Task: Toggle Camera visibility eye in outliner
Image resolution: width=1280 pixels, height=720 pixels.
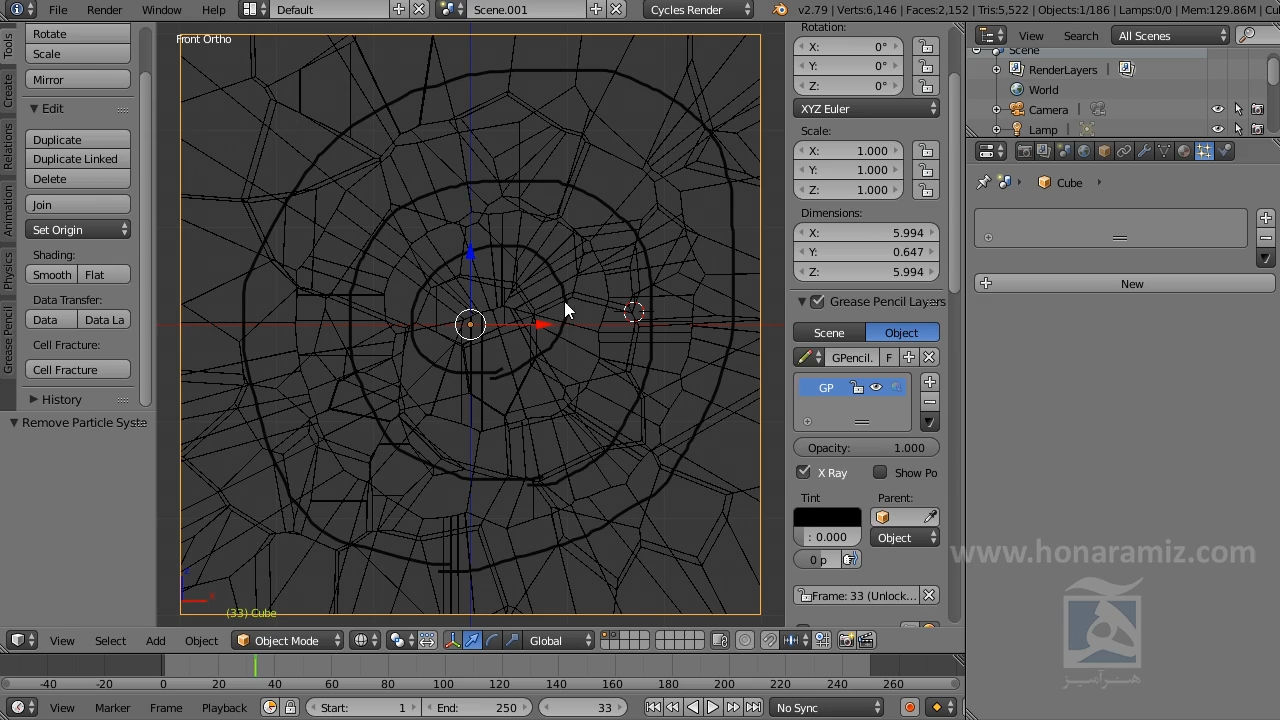Action: point(1218,110)
